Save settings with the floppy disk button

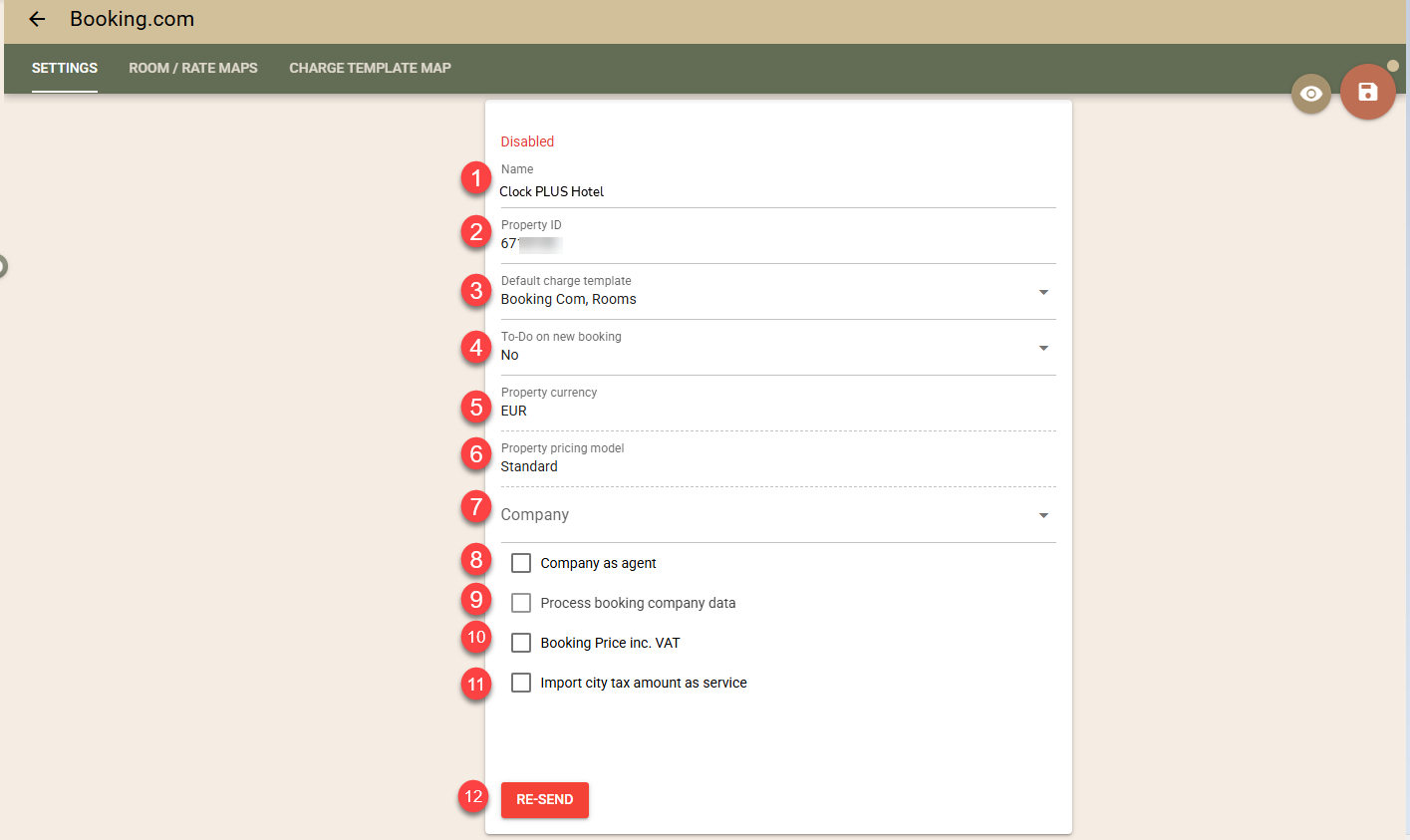point(1368,92)
